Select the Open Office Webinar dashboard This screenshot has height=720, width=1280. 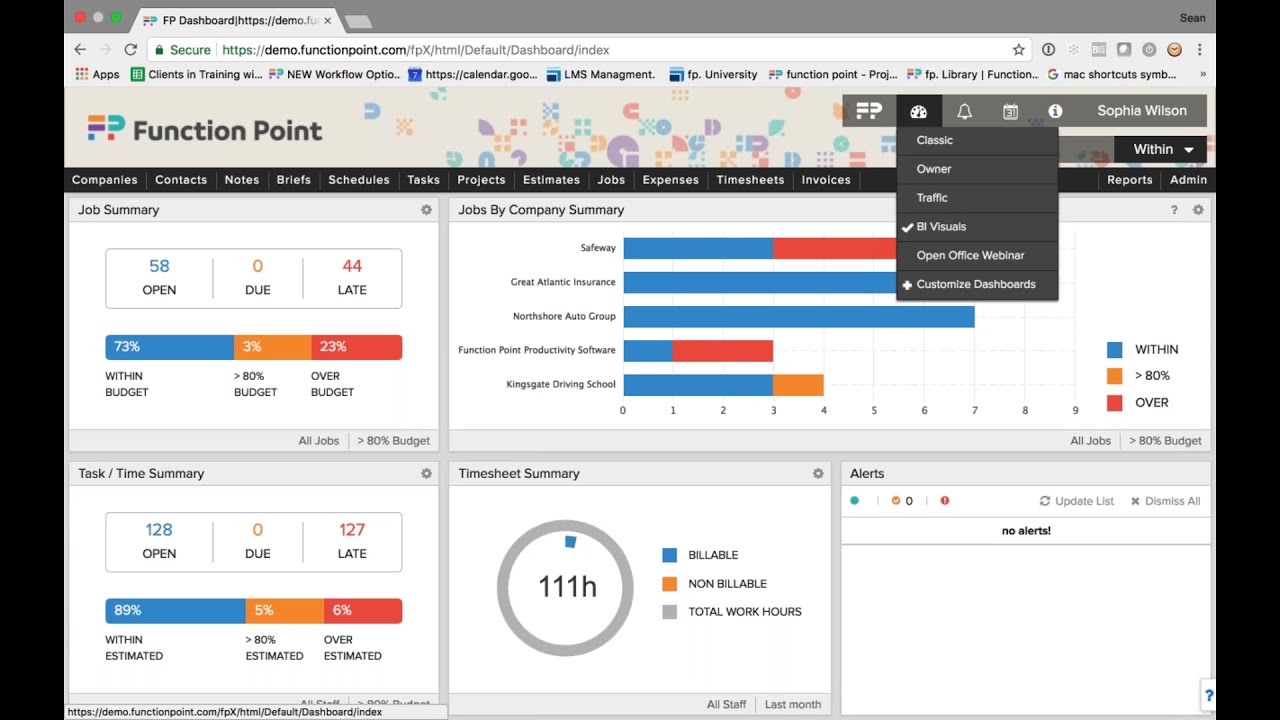coord(976,256)
